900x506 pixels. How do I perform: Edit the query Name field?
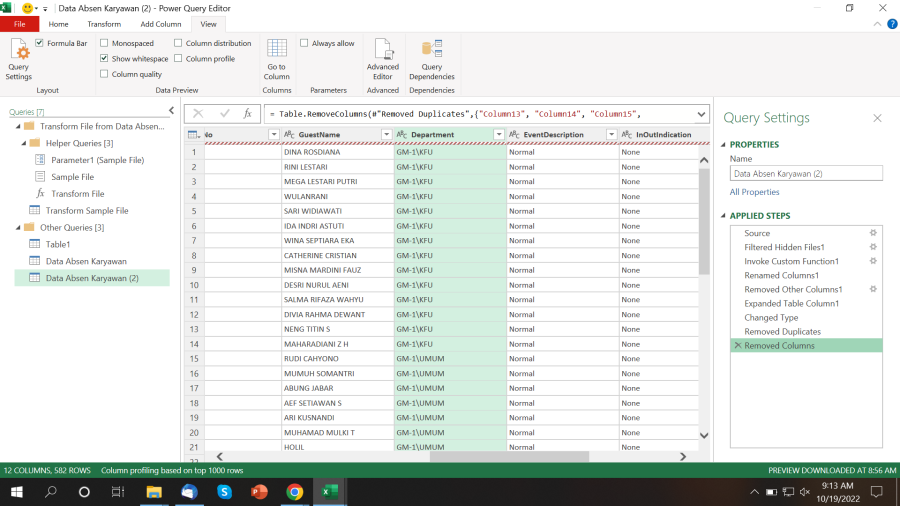[x=806, y=173]
